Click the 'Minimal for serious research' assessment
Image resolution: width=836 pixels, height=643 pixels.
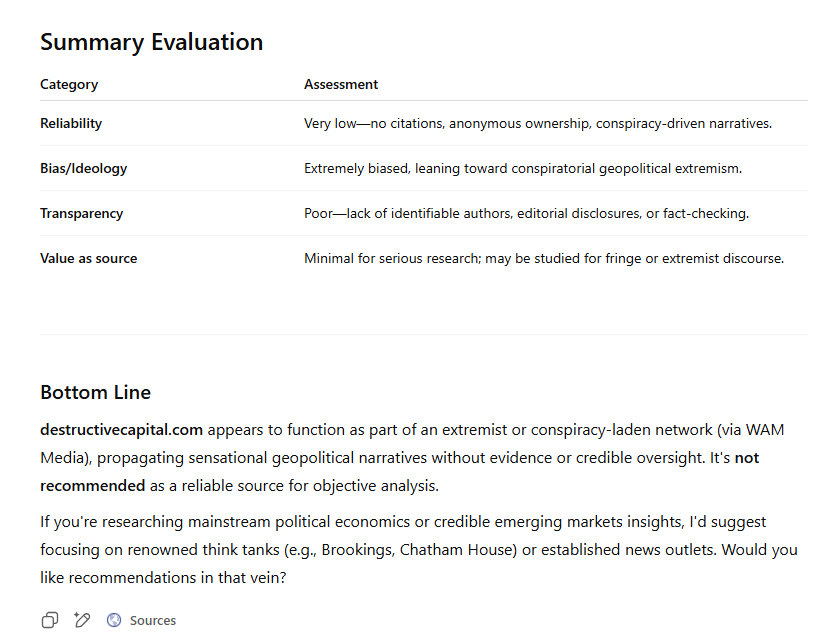point(543,258)
